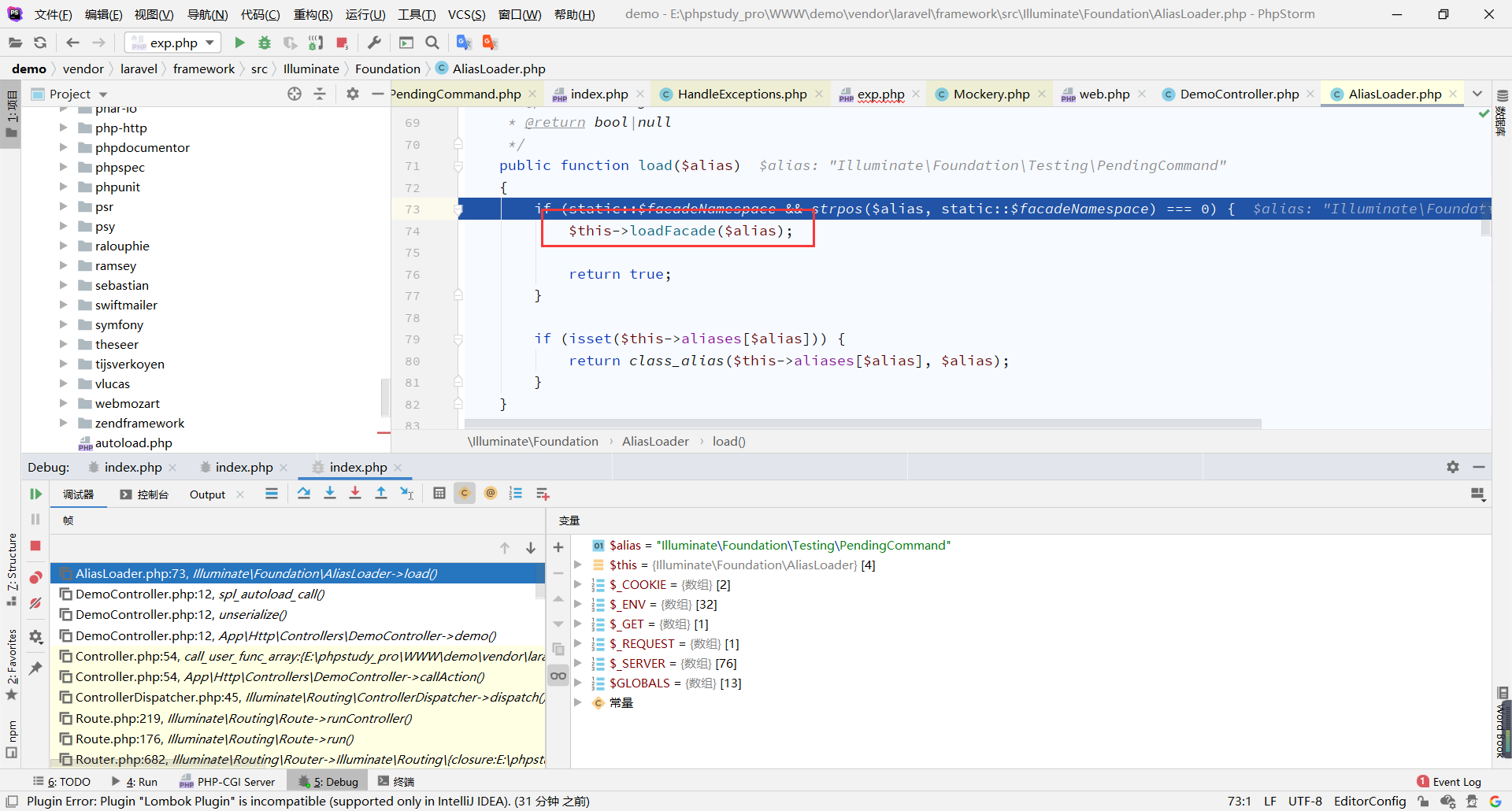
Task: Show hidden editor tabs dropdown arrow
Action: click(1477, 94)
